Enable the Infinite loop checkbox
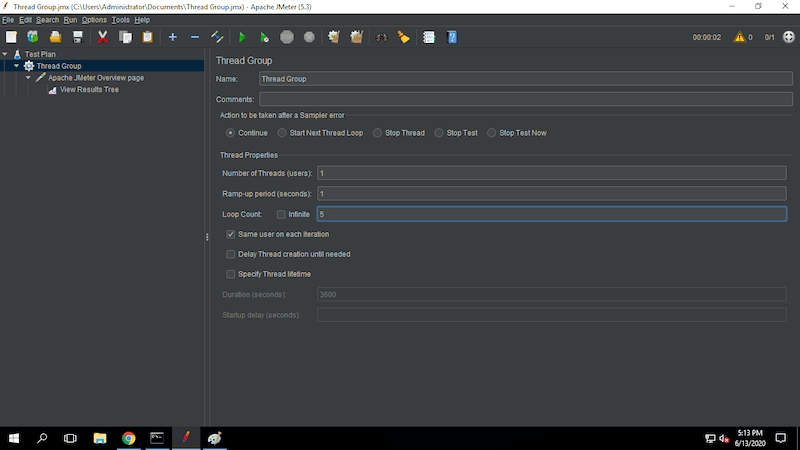 click(x=281, y=214)
